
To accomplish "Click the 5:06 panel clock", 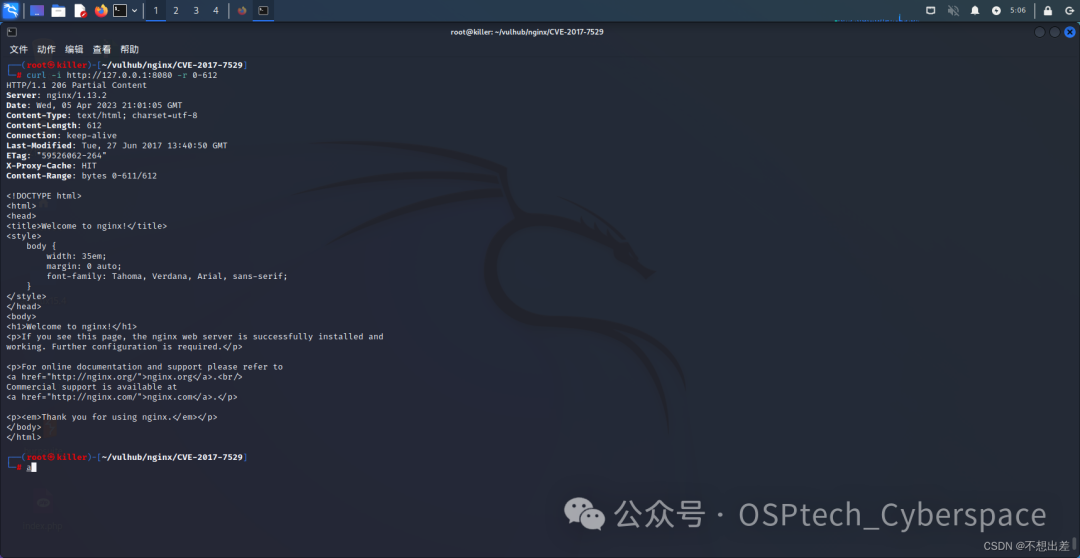I will pos(1017,10).
